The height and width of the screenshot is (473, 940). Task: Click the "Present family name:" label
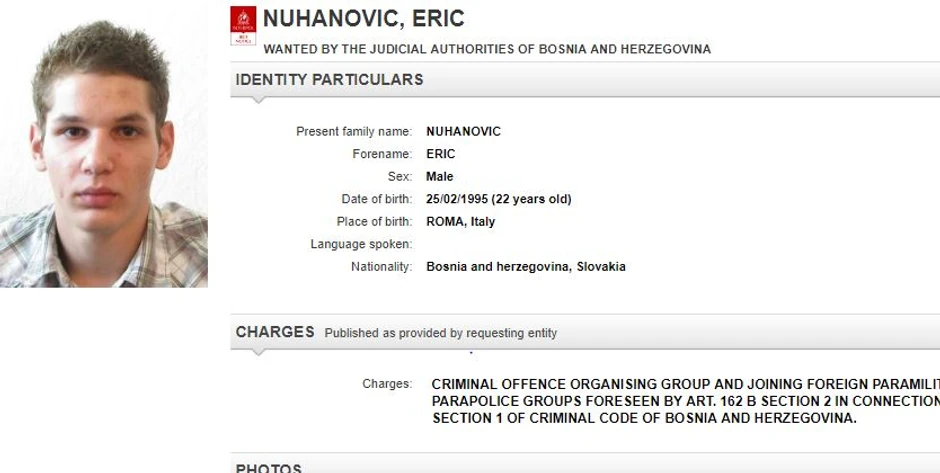click(354, 132)
